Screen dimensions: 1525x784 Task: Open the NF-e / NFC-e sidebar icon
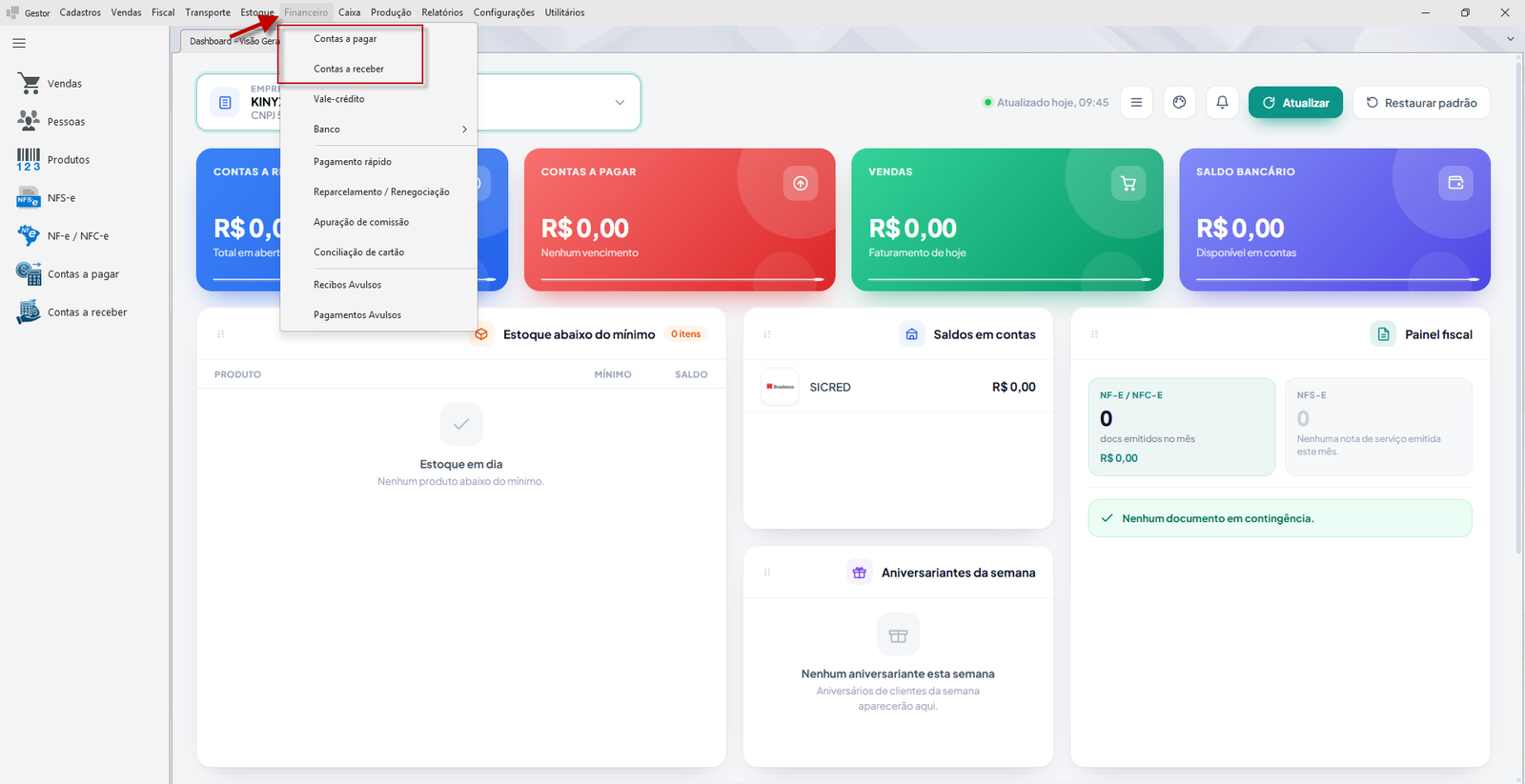pos(29,235)
